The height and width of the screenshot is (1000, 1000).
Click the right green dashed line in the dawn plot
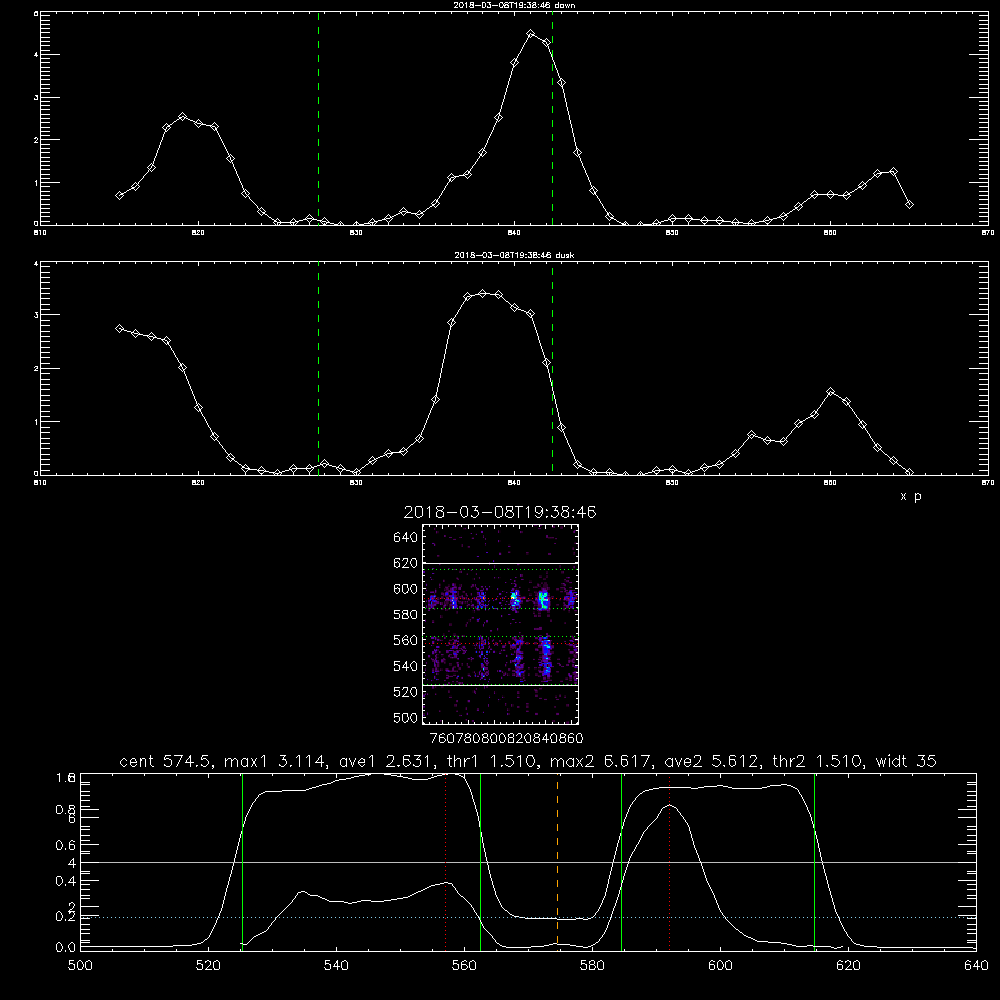pyautogui.click(x=552, y=119)
